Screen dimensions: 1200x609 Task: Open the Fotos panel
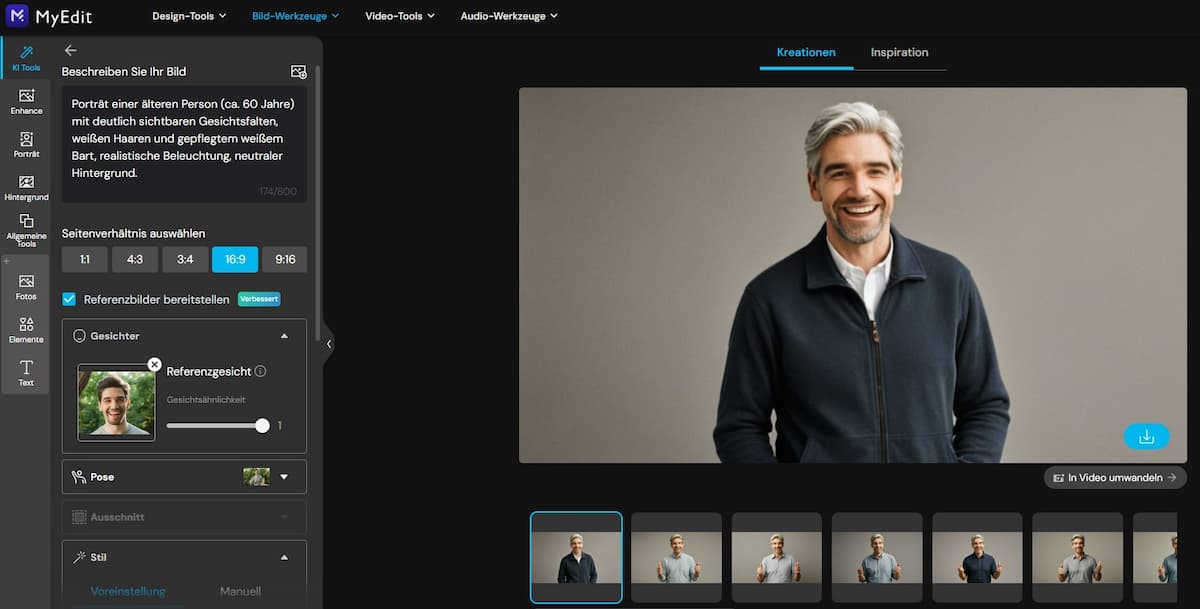click(x=26, y=287)
